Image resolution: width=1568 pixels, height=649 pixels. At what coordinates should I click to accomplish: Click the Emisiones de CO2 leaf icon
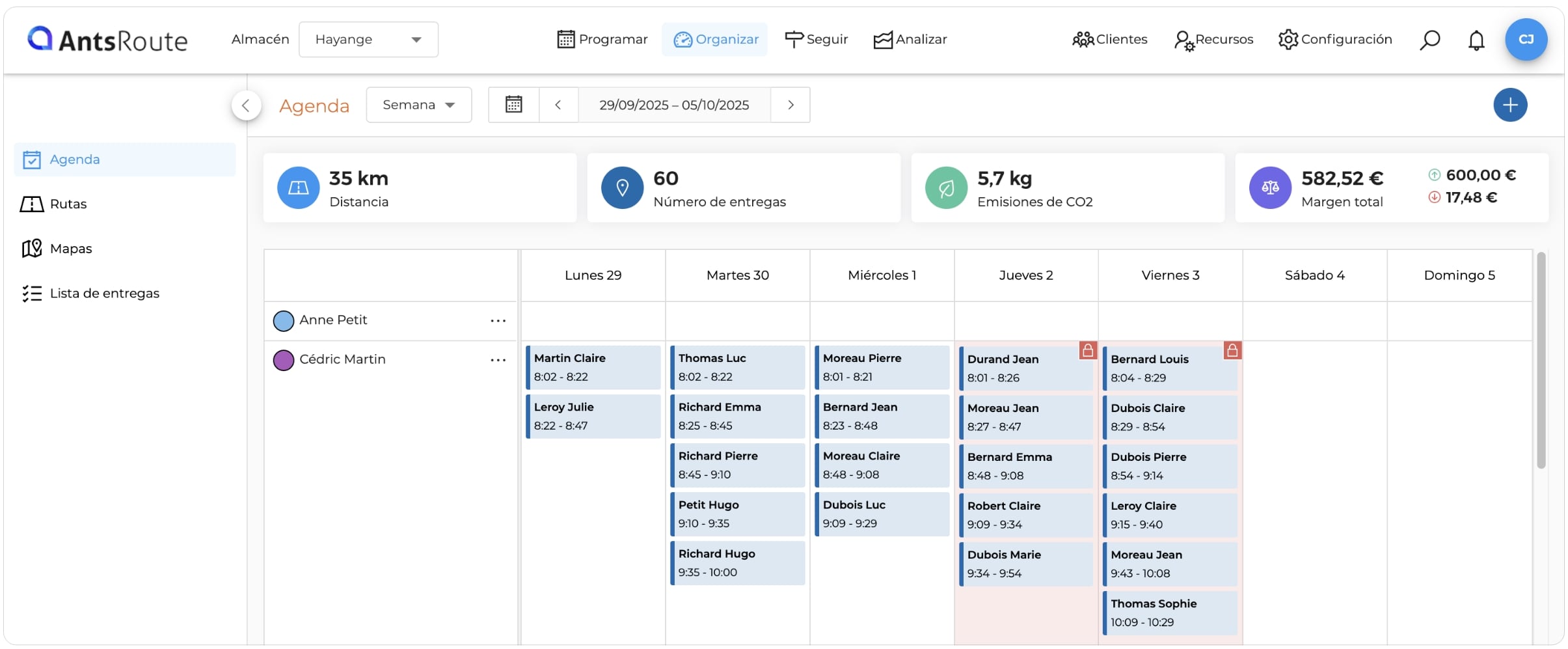[x=946, y=187]
